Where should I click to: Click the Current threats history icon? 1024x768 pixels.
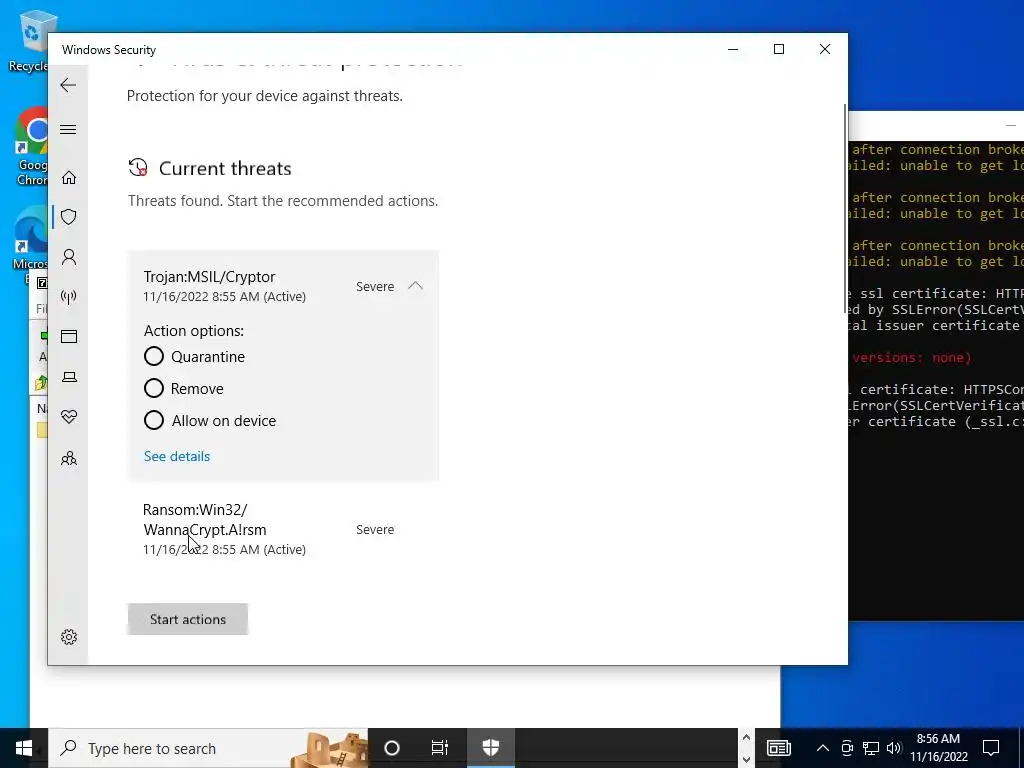pyautogui.click(x=138, y=168)
